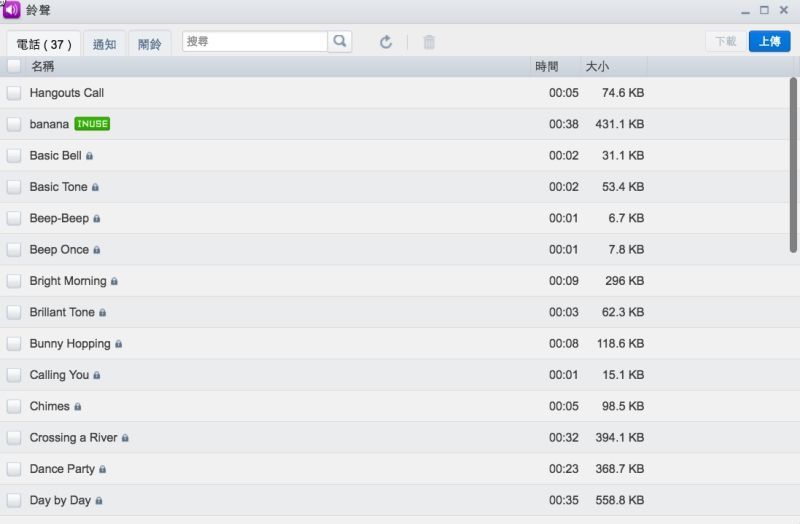800x524 pixels.
Task: Click lock icon beside Dance Party
Action: click(x=103, y=469)
